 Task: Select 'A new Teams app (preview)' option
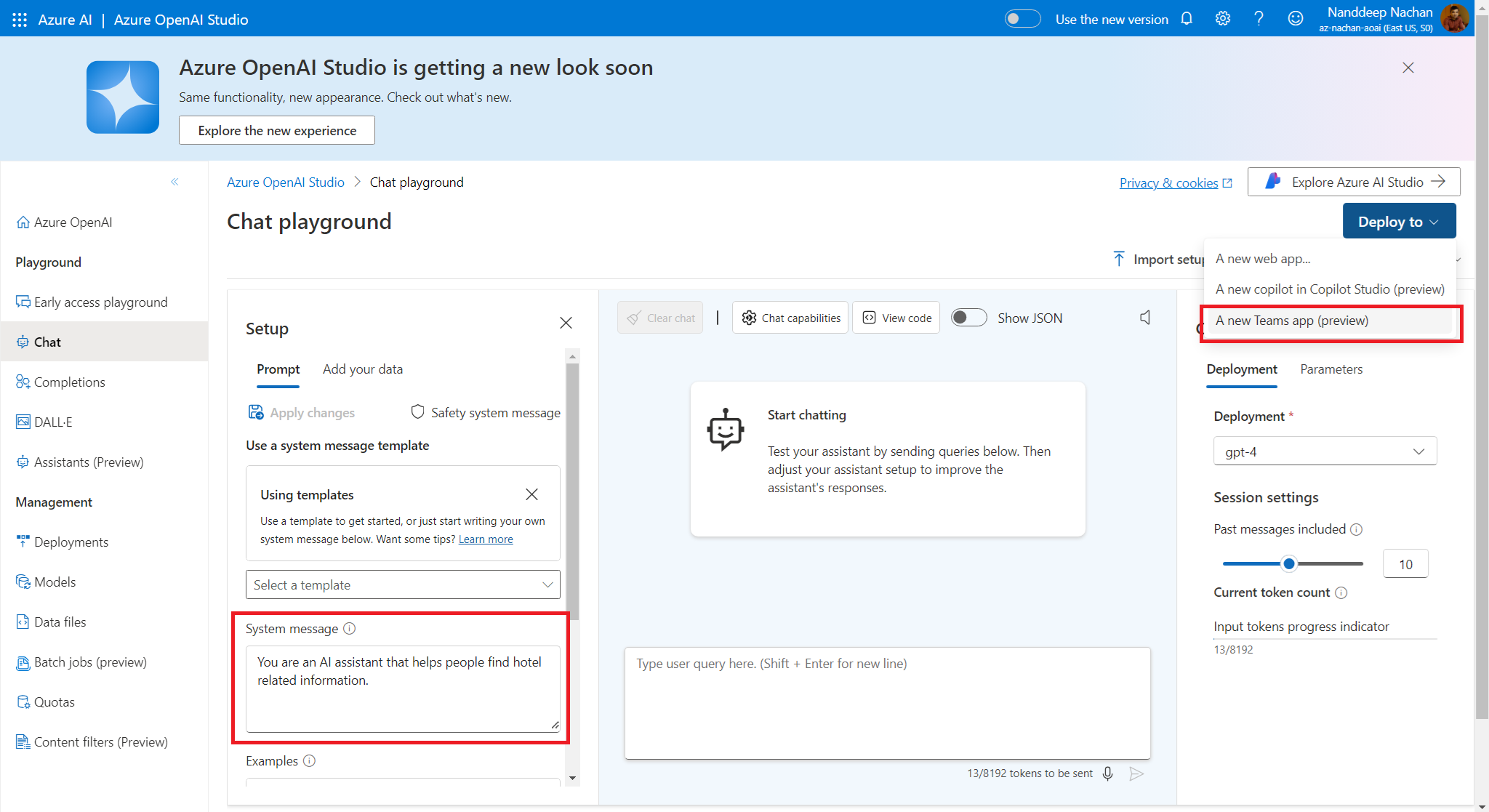click(x=1291, y=321)
